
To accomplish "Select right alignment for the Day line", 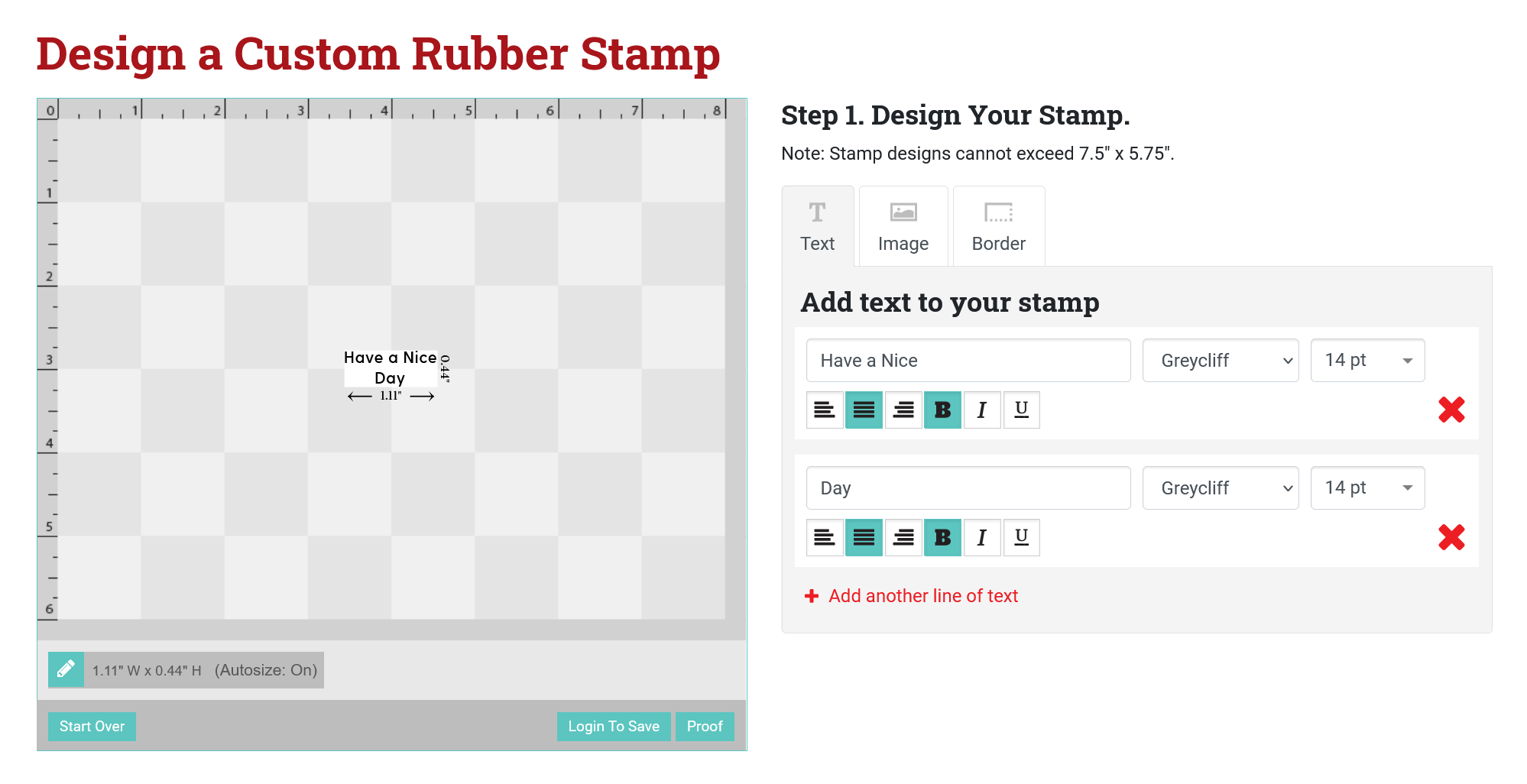I will [x=903, y=537].
